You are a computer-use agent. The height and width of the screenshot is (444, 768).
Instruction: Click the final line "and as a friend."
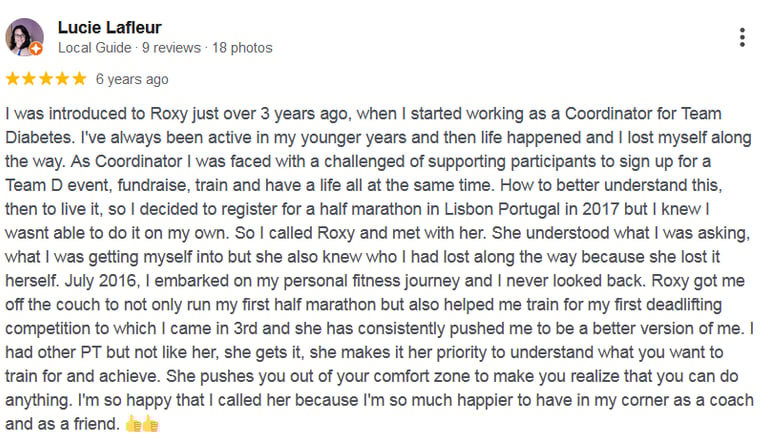[x=61, y=424]
